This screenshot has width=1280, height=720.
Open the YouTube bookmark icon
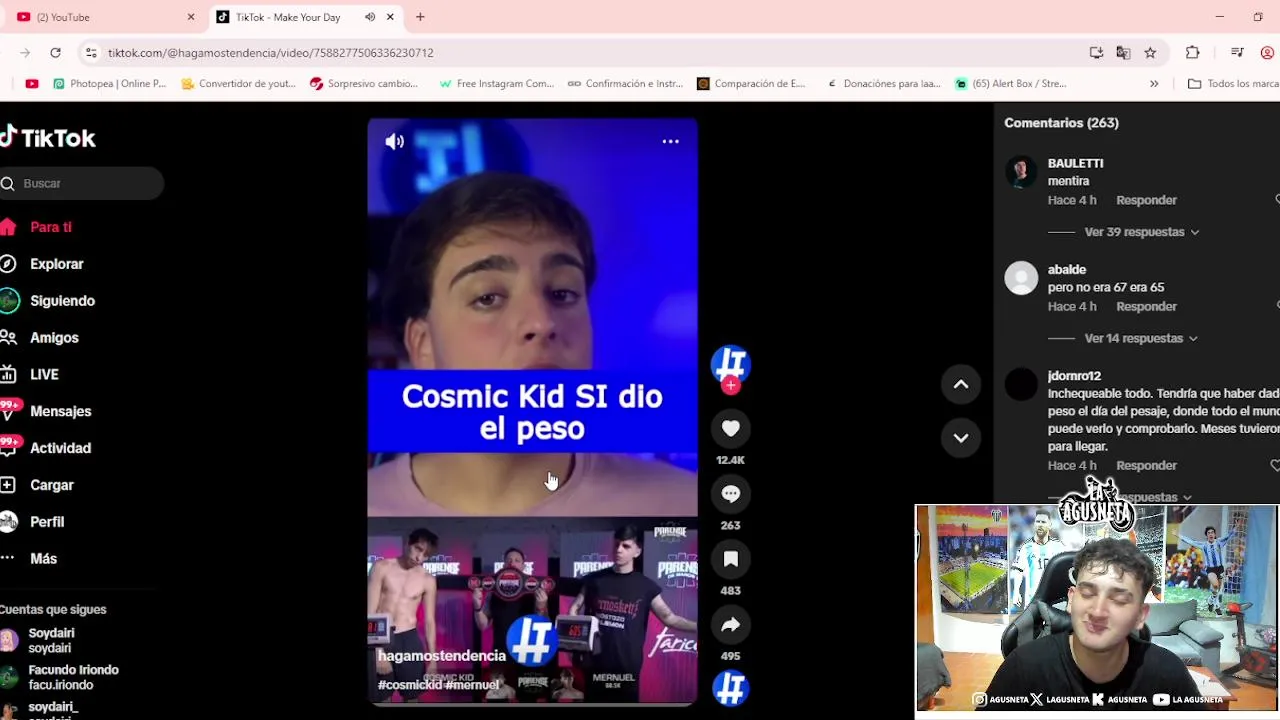pyautogui.click(x=32, y=84)
